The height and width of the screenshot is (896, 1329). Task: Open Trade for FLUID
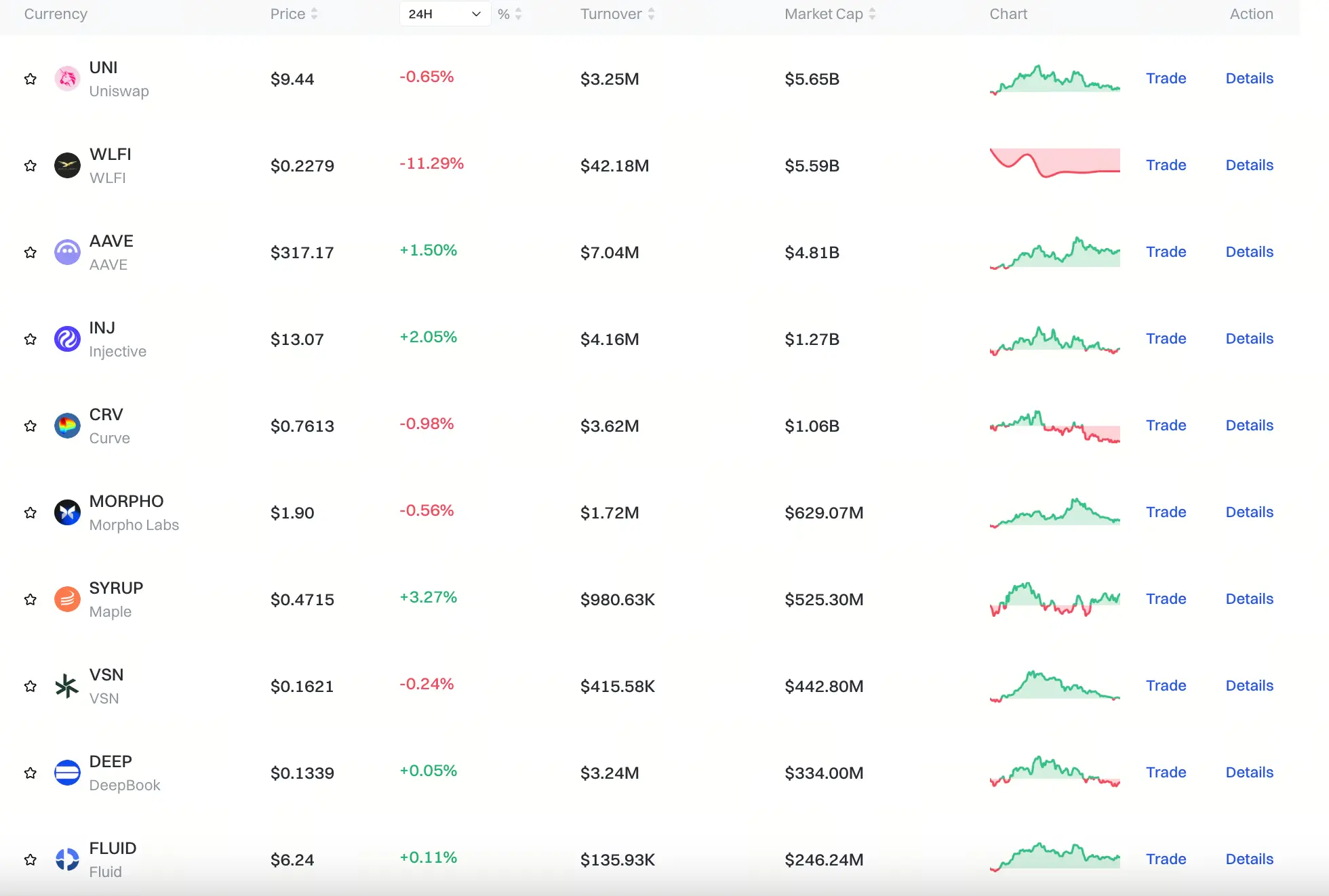[1166, 859]
